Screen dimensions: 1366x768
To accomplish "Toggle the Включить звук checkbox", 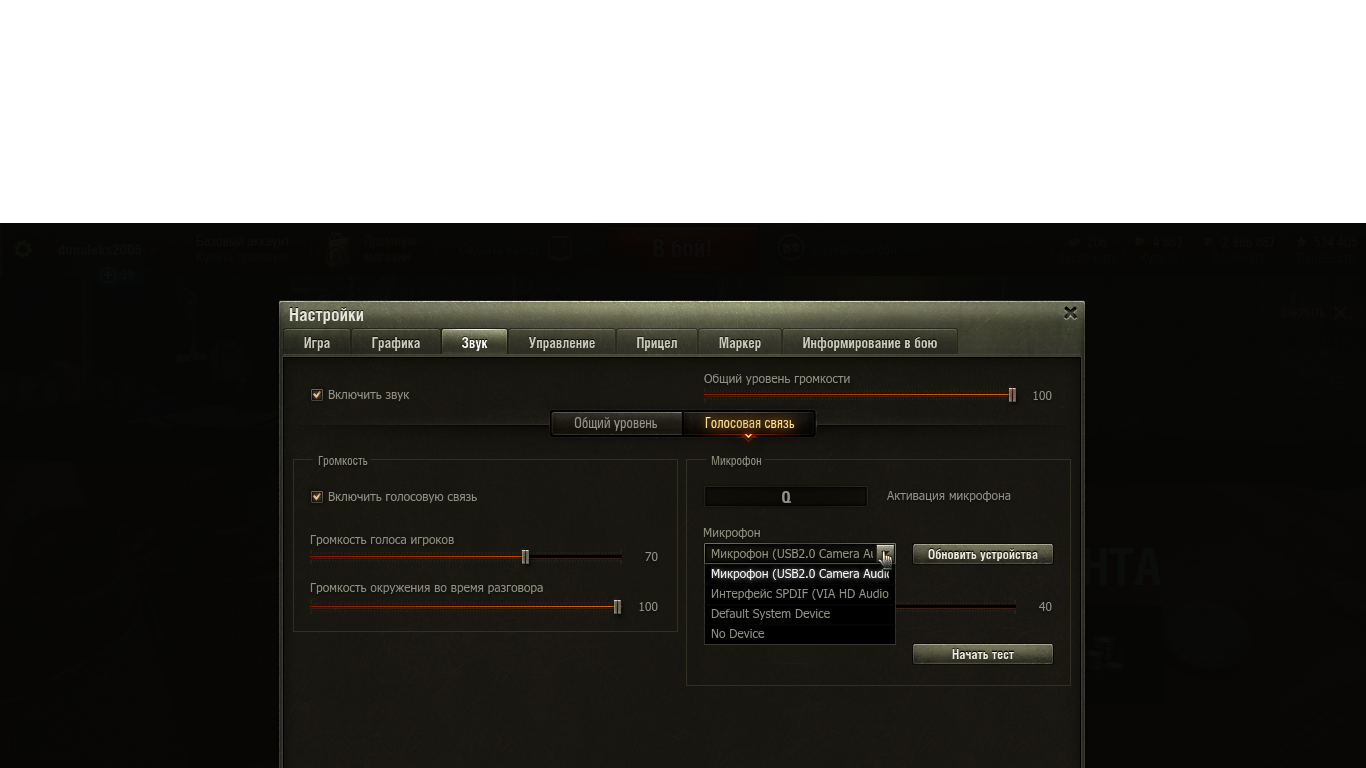I will pos(317,395).
